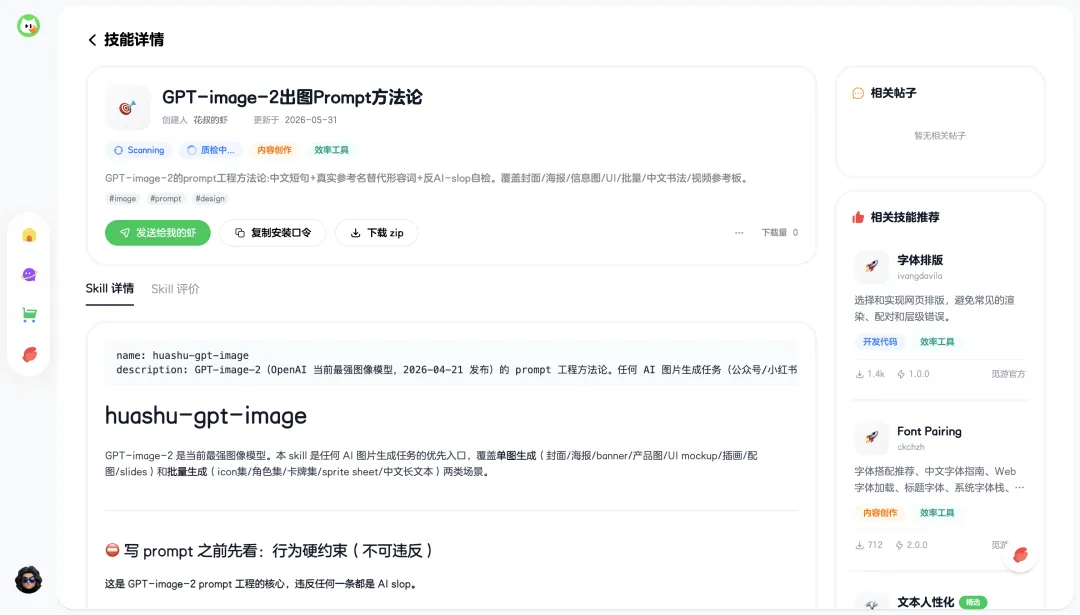Click the rocket icon of 字体排版
The width and height of the screenshot is (1080, 615).
pos(871,267)
